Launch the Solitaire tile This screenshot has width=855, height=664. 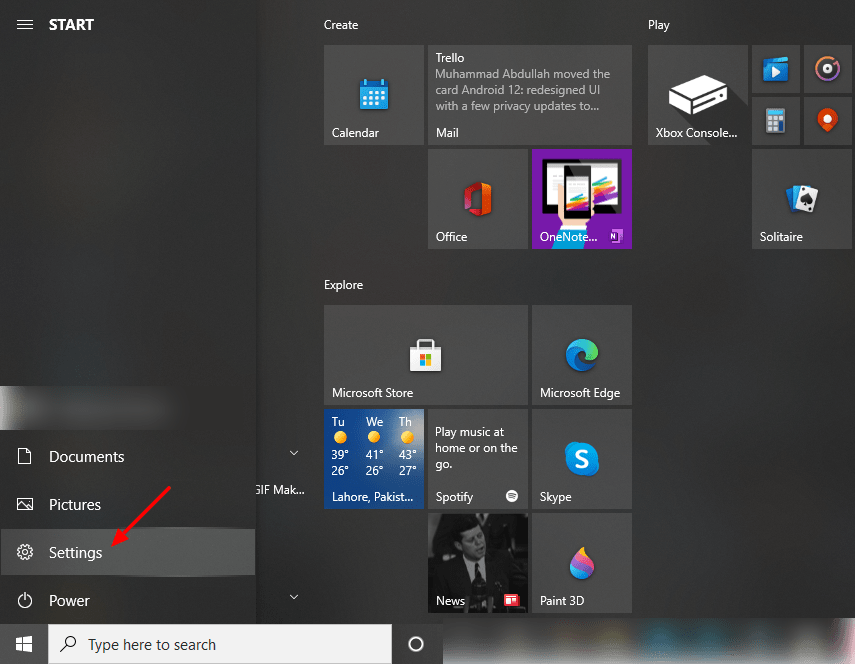802,199
